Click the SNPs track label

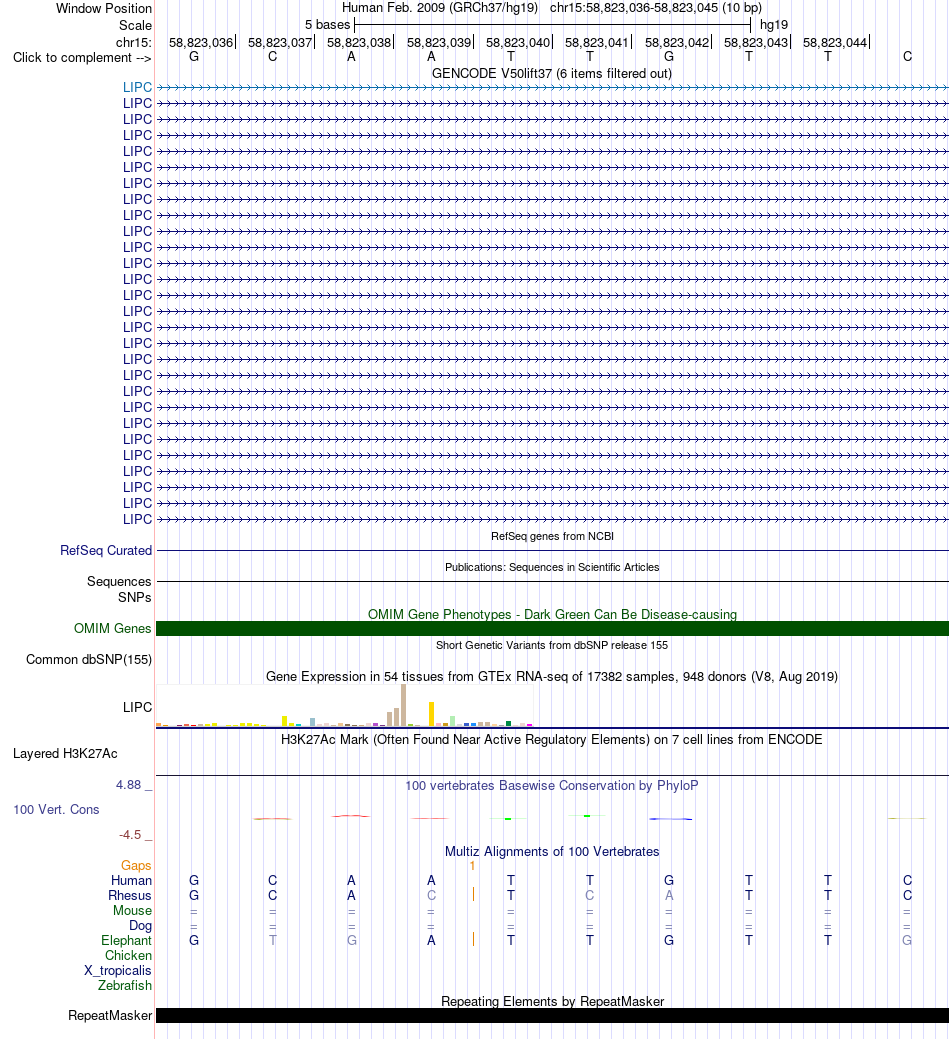tap(134, 598)
